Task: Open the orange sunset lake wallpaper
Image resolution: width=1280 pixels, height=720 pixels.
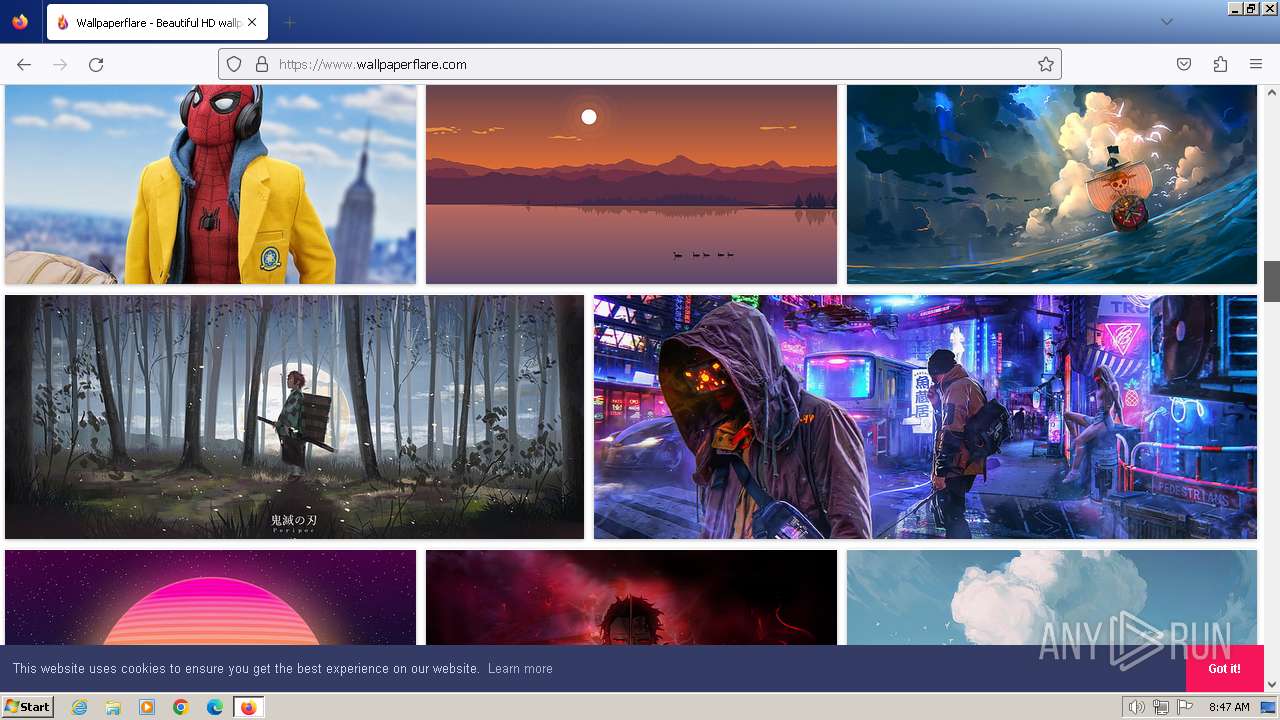Action: pyautogui.click(x=631, y=184)
